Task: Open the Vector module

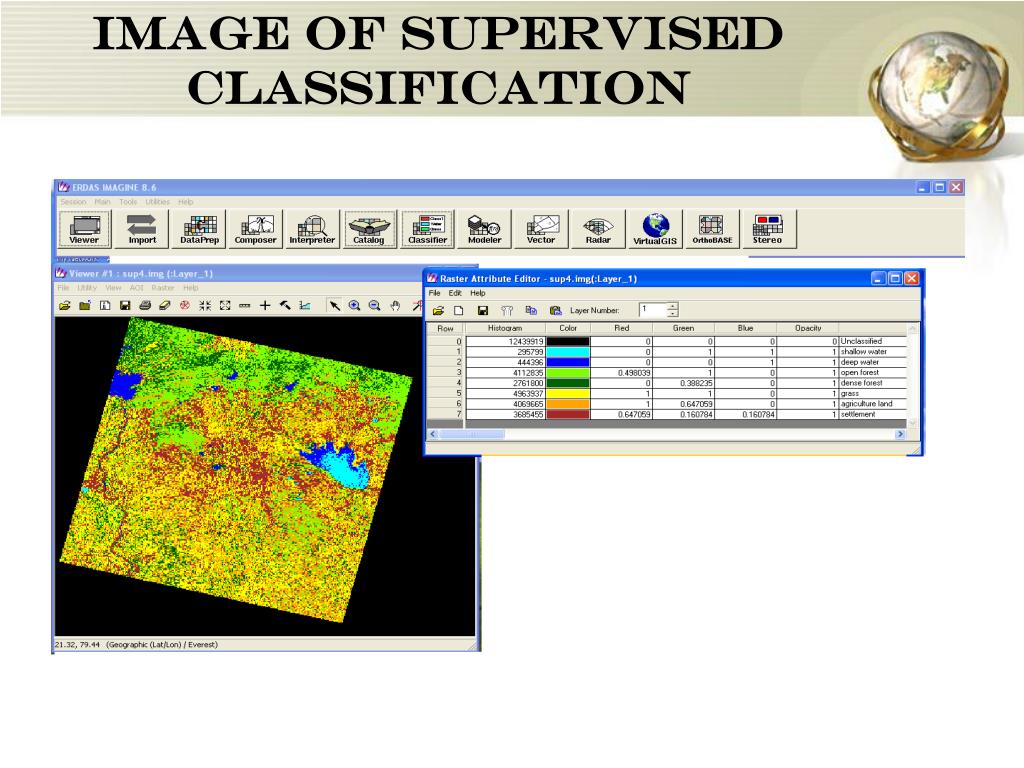Action: coord(541,229)
